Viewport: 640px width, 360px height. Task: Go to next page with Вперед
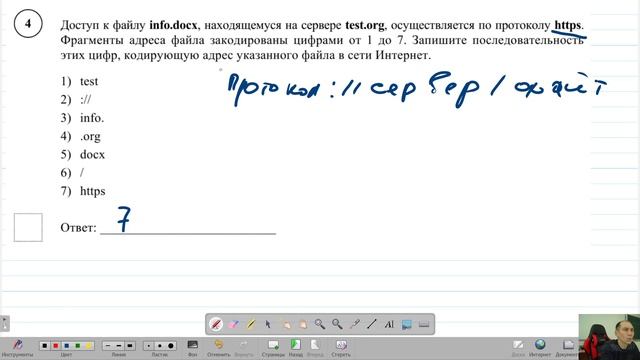pyautogui.click(x=315, y=348)
